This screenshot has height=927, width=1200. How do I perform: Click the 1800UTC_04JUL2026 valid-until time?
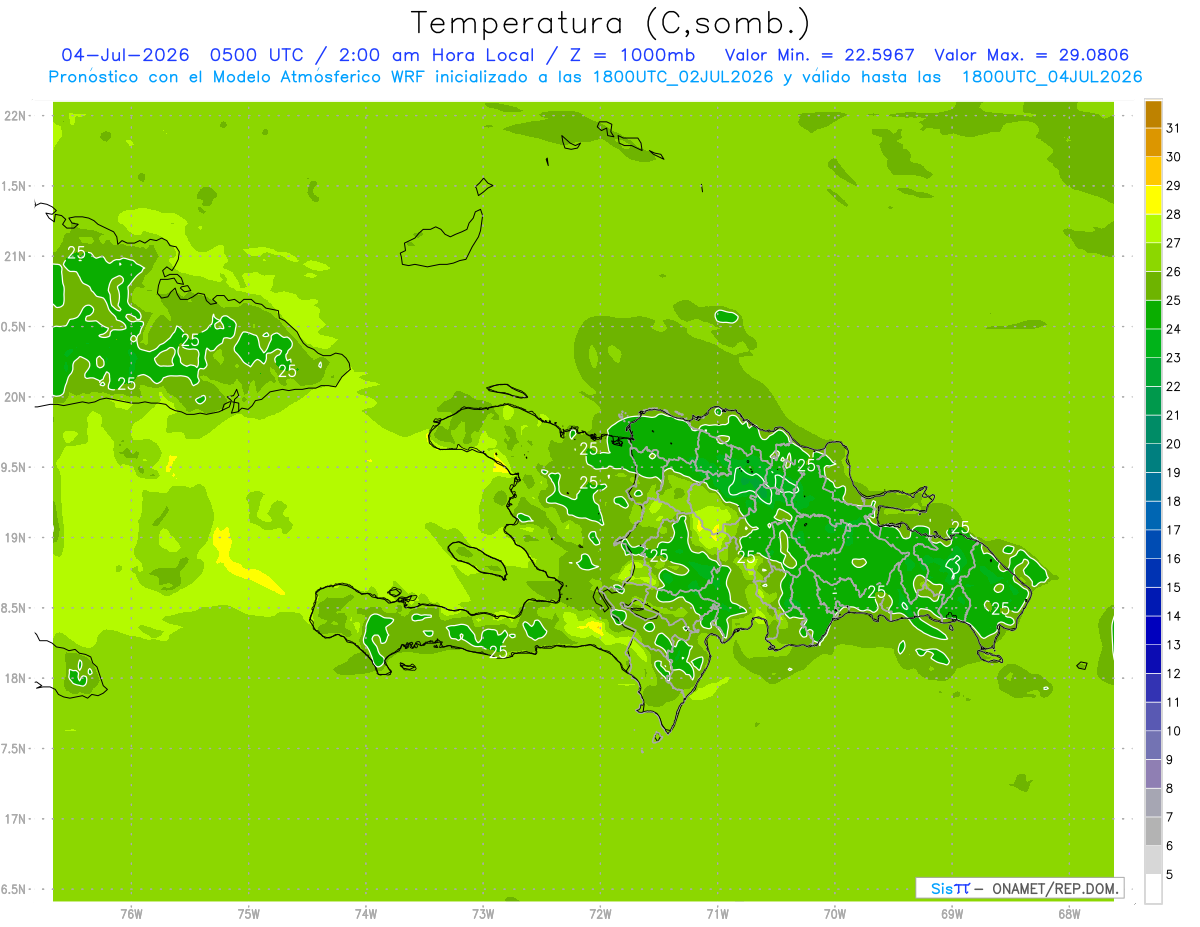(x=1052, y=77)
